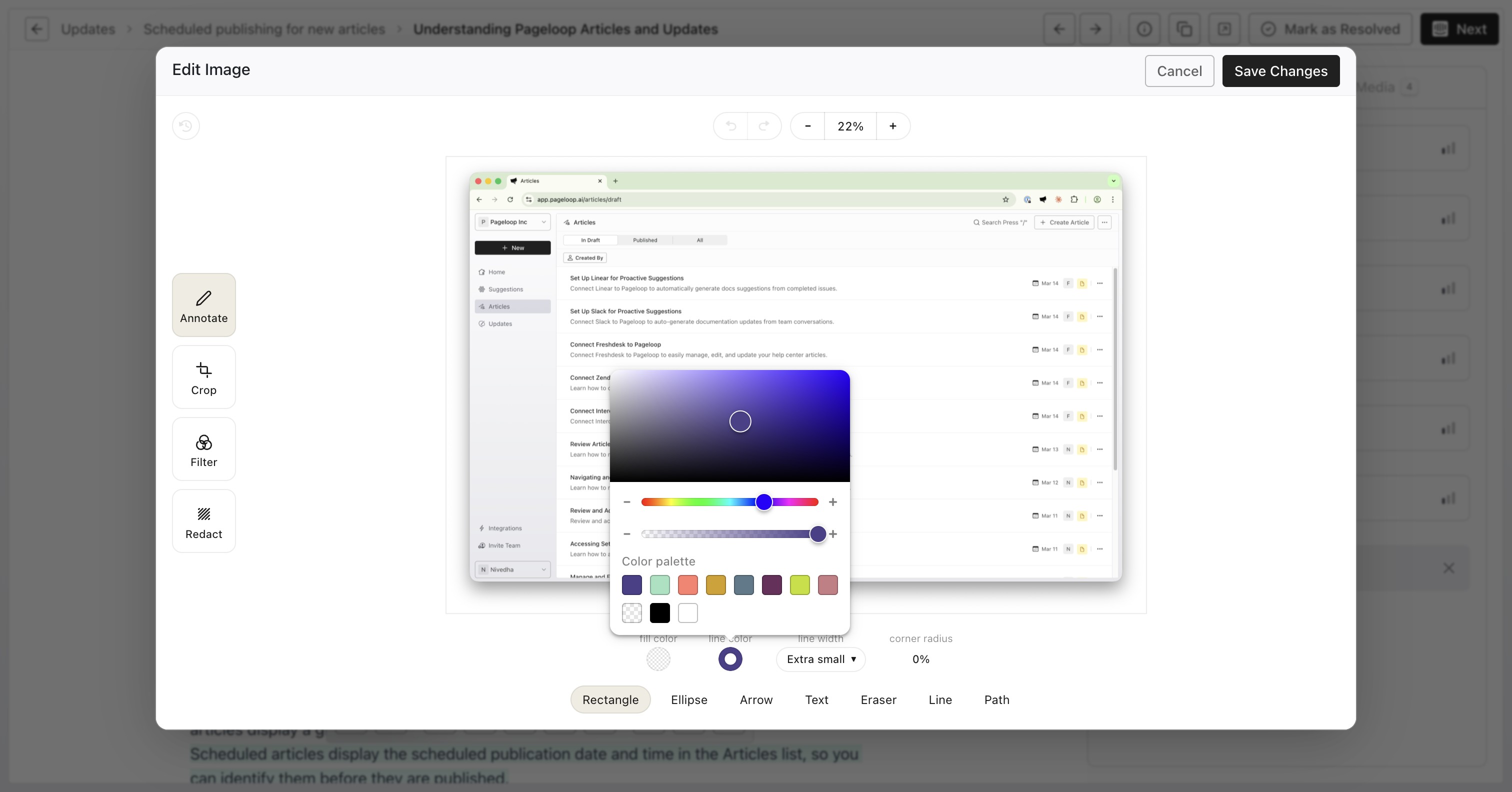Click previous-item arrow in background toolbar
The width and height of the screenshot is (1512, 792).
point(1059,29)
